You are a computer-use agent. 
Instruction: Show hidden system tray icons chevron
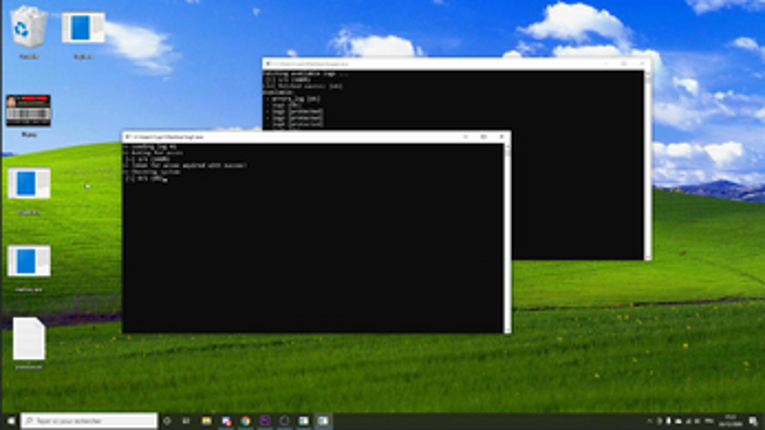point(649,421)
